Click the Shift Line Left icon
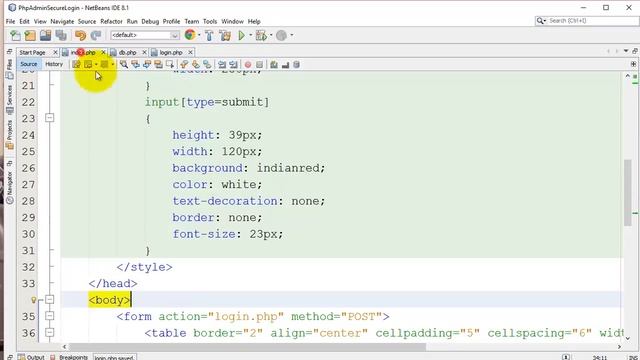Screen dimensions: 640x360 tap(222, 64)
